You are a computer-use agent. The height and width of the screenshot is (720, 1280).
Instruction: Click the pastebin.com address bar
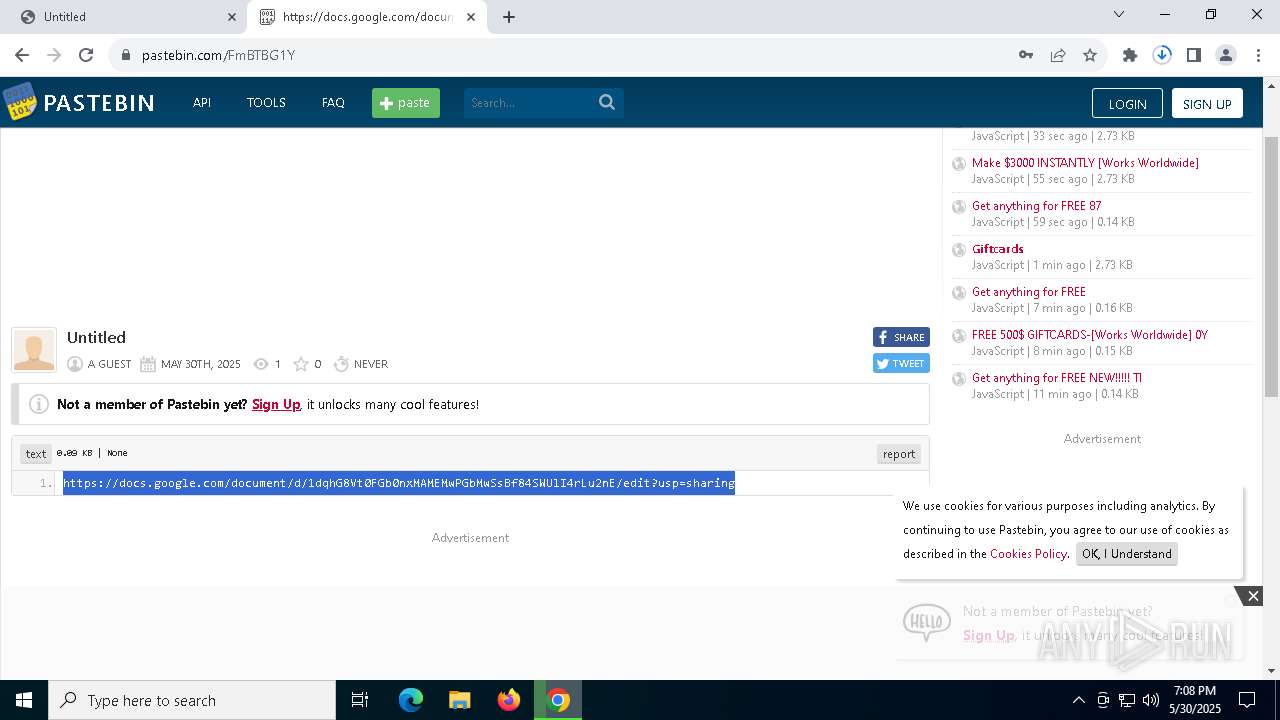pos(560,55)
